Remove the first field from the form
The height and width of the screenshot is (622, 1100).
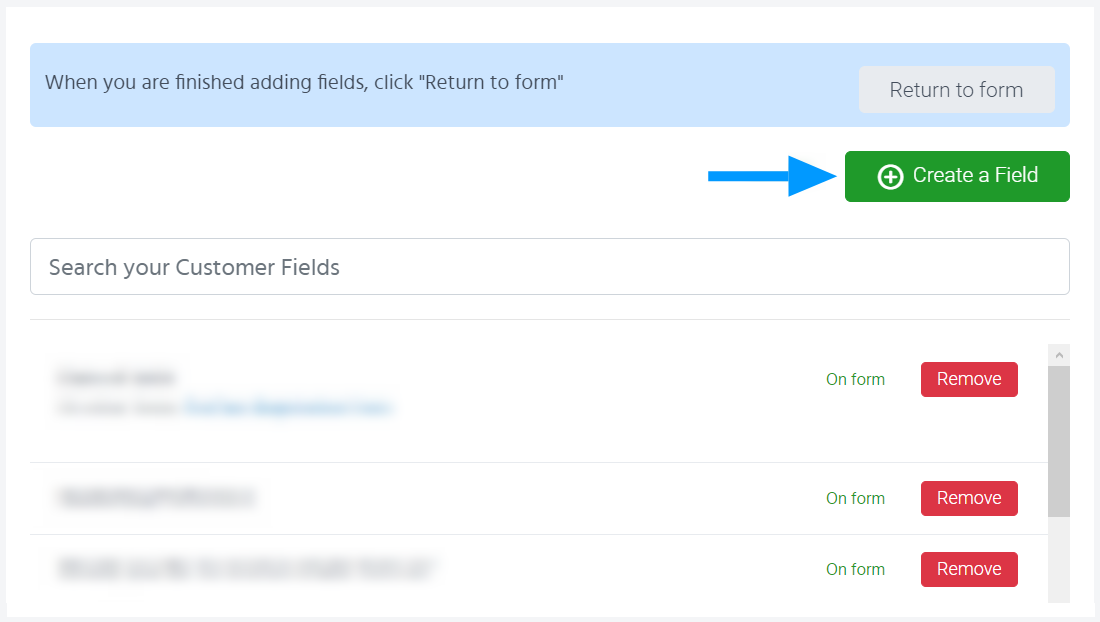coord(969,380)
